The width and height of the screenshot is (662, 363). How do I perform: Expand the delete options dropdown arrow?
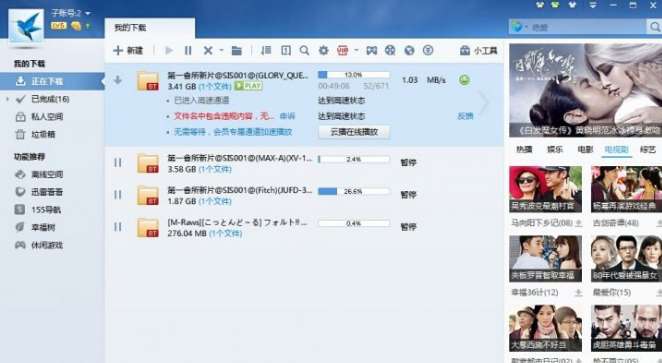click(x=221, y=51)
